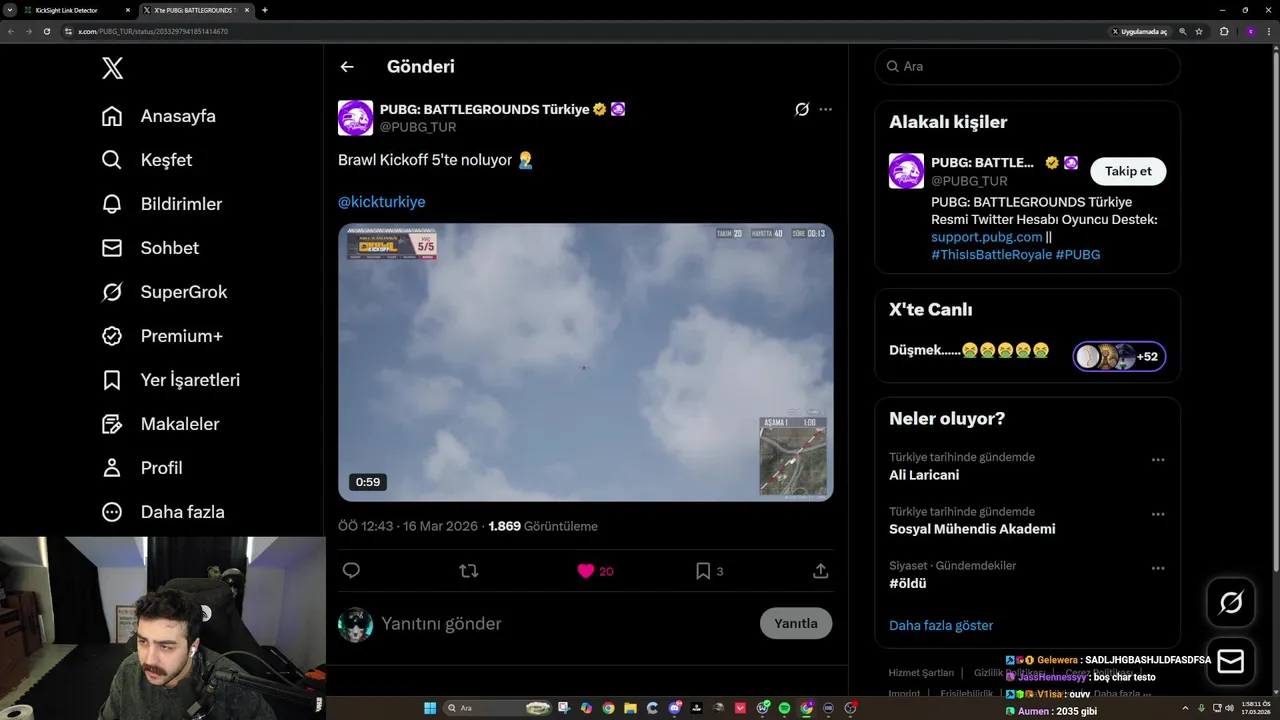1280x720 pixels.
Task: Click Uygulamada aç in the address bar
Action: point(1140,32)
